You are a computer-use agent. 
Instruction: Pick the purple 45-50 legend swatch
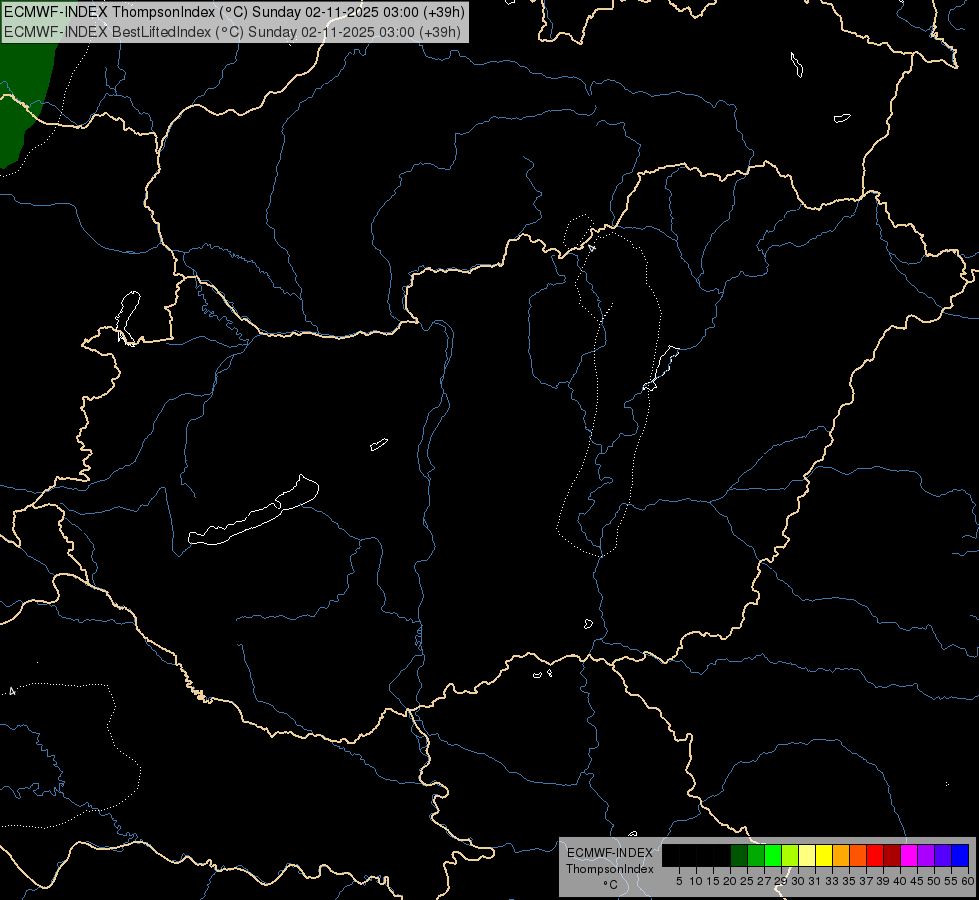(926, 855)
